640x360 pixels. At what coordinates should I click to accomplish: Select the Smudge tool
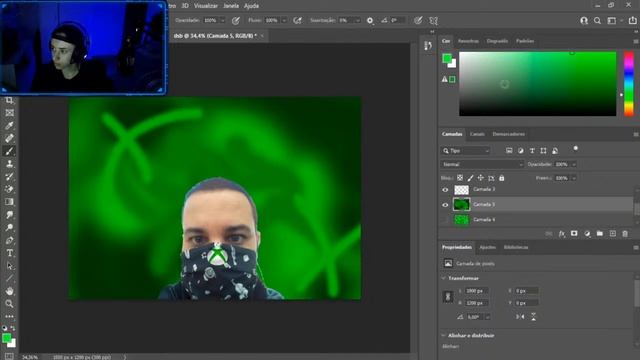coord(9,215)
